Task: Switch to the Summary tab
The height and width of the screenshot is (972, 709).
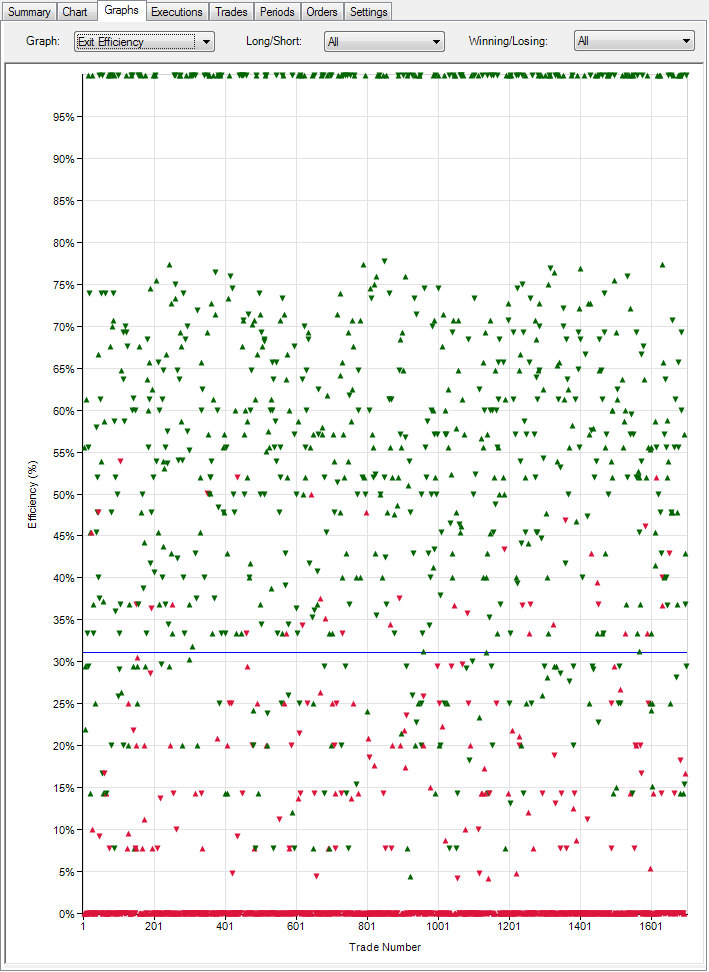Action: [x=29, y=12]
